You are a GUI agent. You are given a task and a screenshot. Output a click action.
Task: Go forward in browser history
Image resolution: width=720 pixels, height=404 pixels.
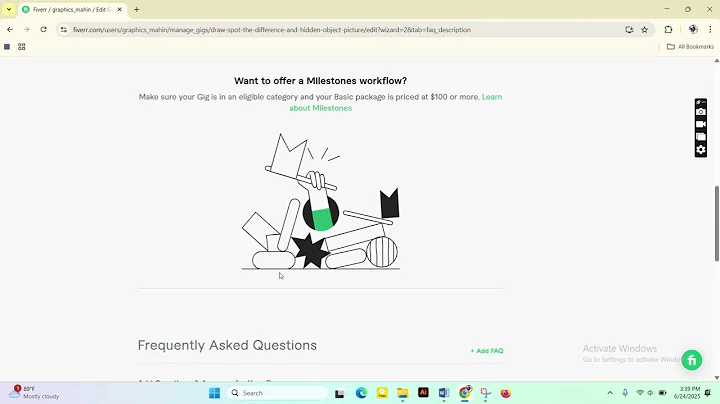pyautogui.click(x=27, y=29)
